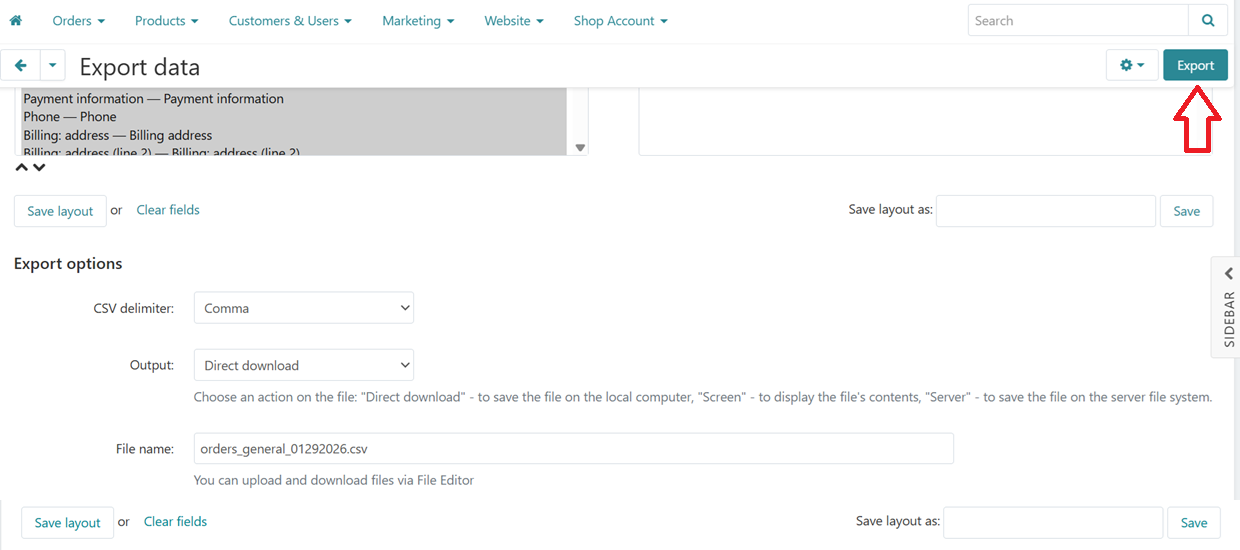This screenshot has height=550, width=1240.
Task: Click the File name input field
Action: 573,449
